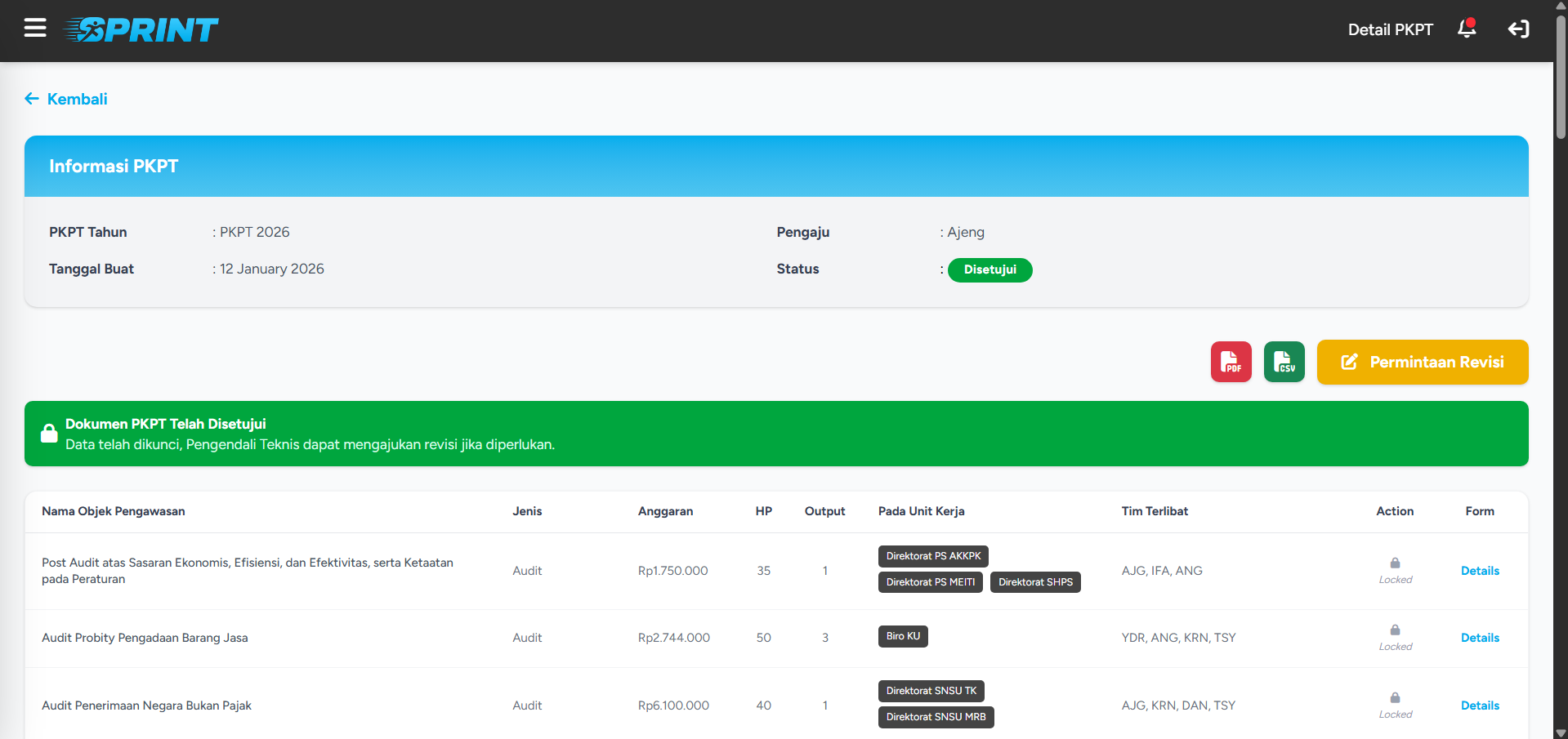Click the Disetujui status badge
Viewport: 1568px width, 739px height.
point(990,269)
